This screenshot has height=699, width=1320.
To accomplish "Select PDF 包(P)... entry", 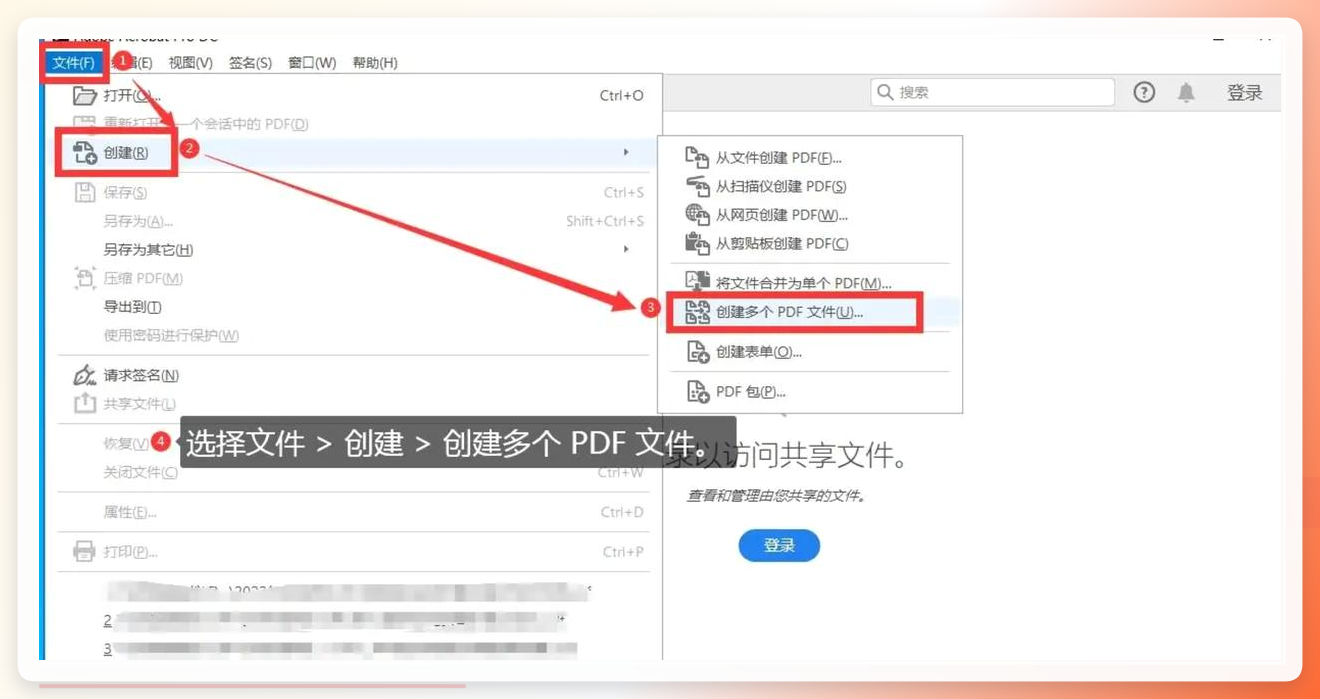I will 751,392.
